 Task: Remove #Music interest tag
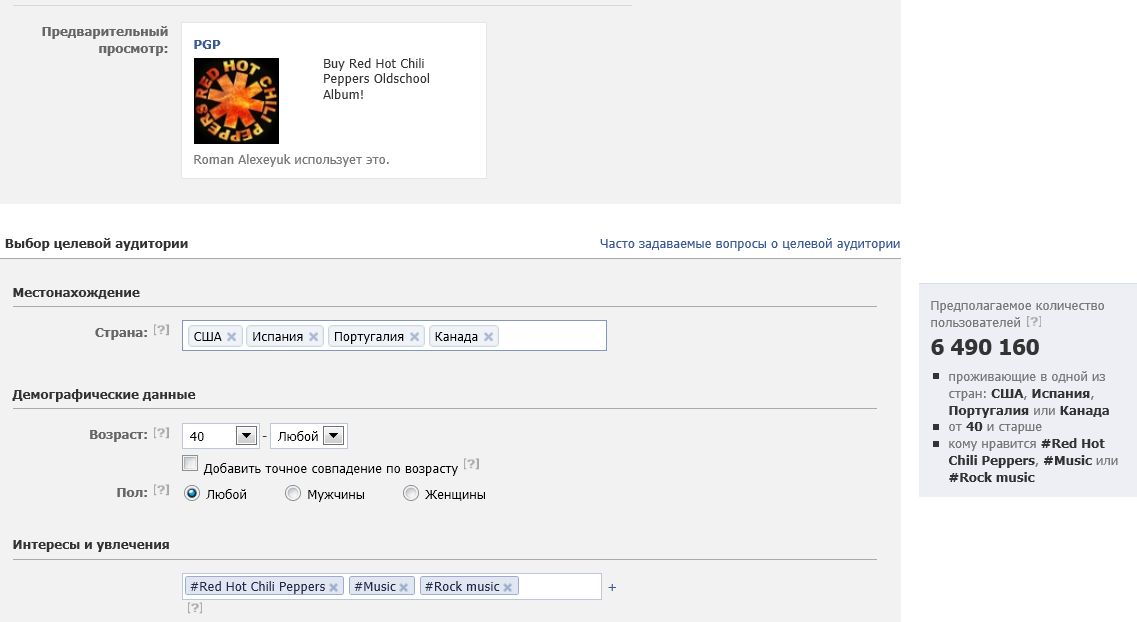(x=404, y=587)
